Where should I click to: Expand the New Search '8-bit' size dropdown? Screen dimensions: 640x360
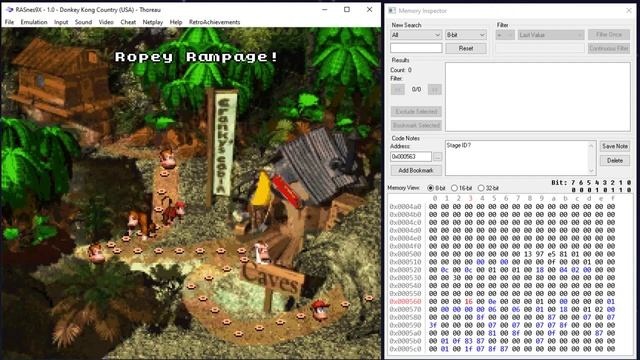pyautogui.click(x=466, y=35)
